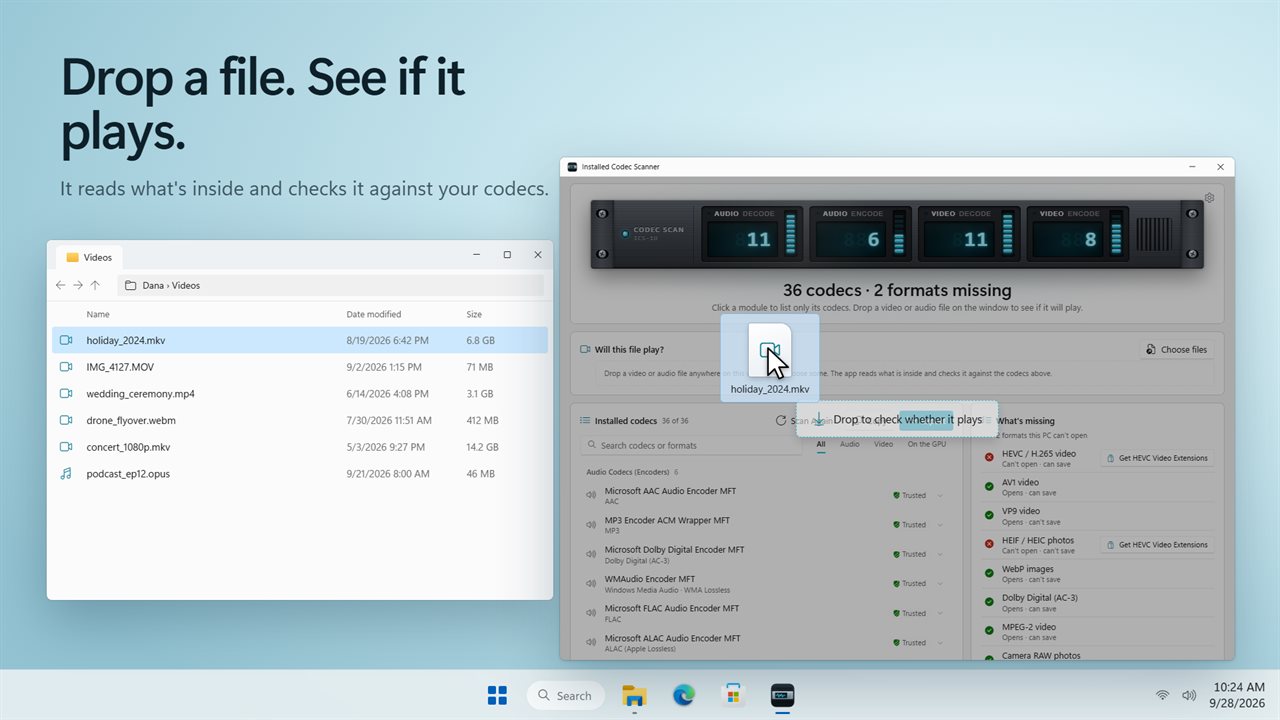The height and width of the screenshot is (720, 1280).
Task: Click the green check beside WebP images
Action: 989,574
